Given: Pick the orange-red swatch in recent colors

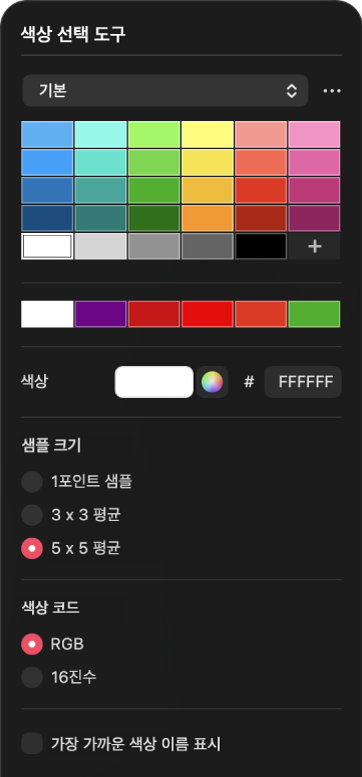Looking at the screenshot, I should tap(261, 314).
